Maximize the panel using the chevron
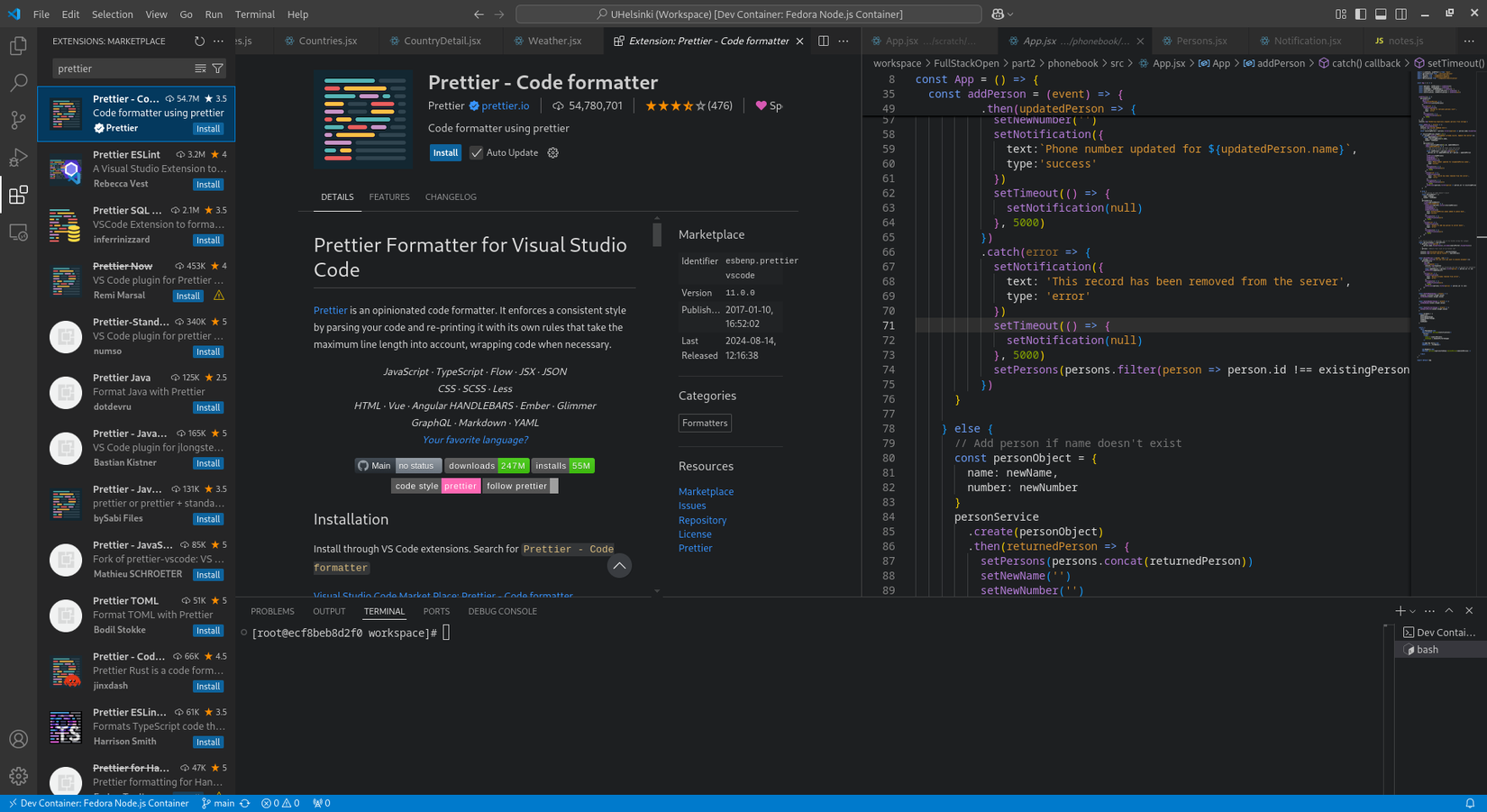Image resolution: width=1487 pixels, height=812 pixels. [1448, 610]
